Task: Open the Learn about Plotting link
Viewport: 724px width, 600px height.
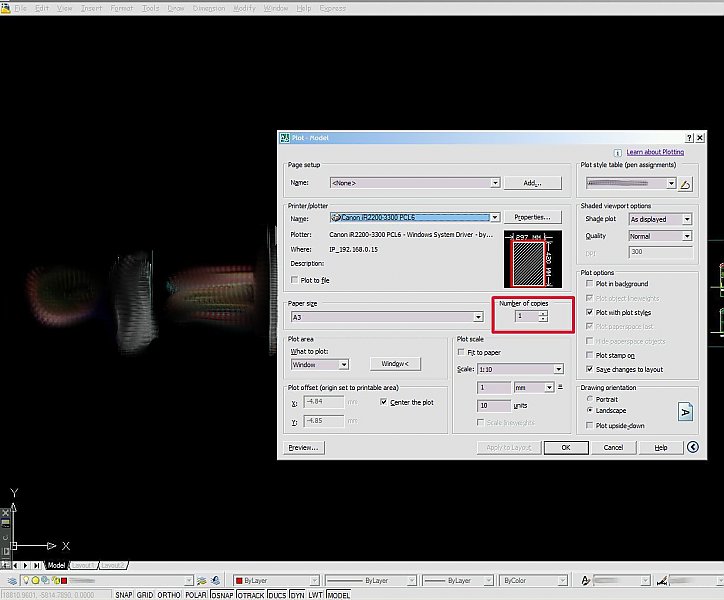Action: tap(655, 152)
